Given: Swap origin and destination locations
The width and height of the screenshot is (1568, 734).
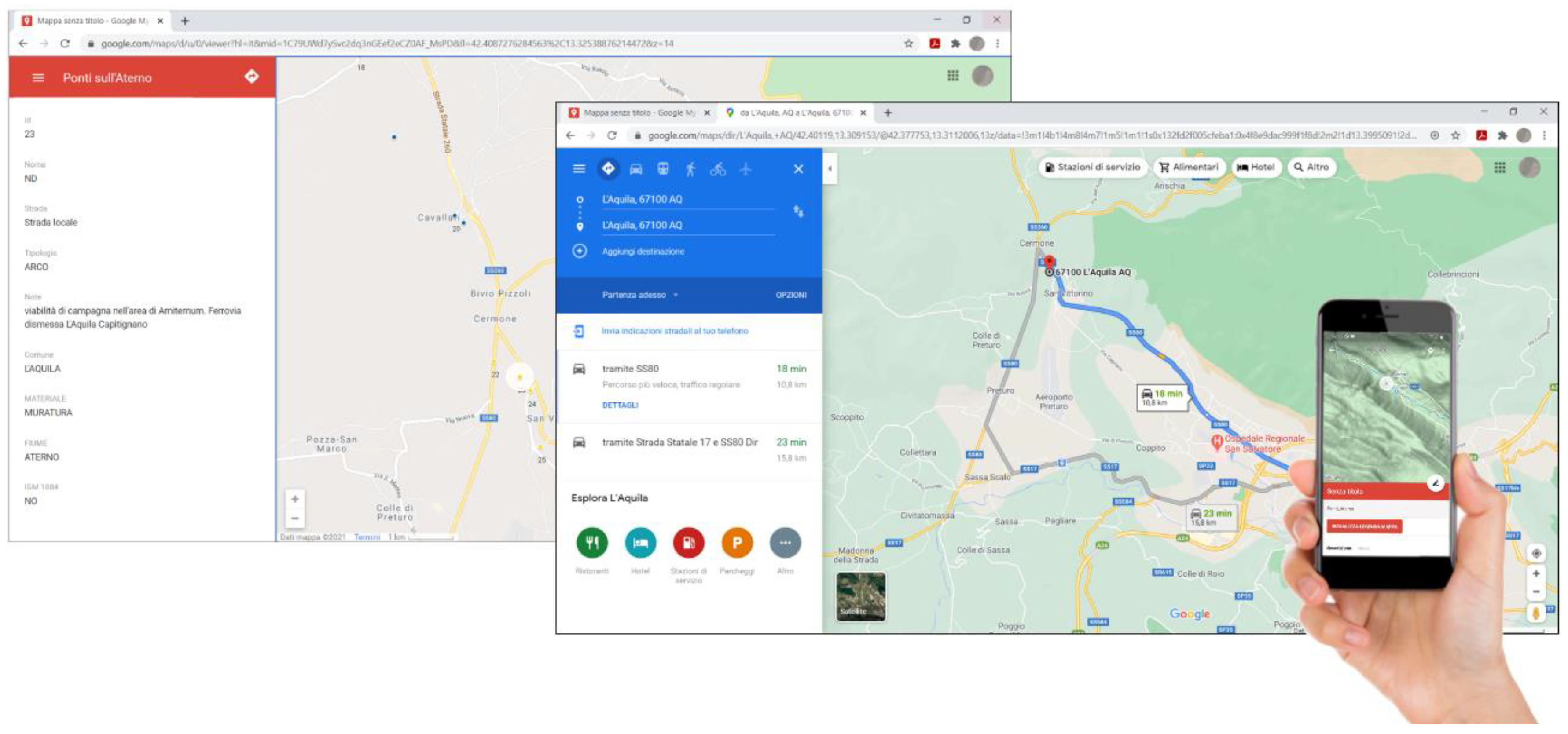Looking at the screenshot, I should tap(798, 212).
